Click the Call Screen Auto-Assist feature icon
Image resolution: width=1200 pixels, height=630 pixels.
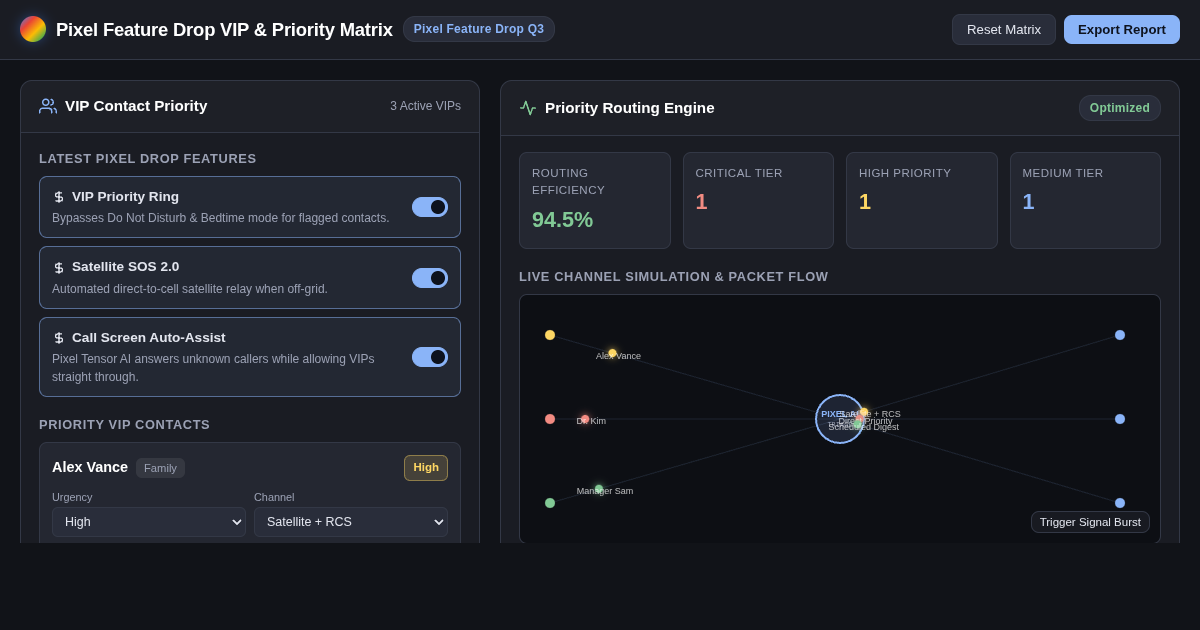pyautogui.click(x=59, y=338)
